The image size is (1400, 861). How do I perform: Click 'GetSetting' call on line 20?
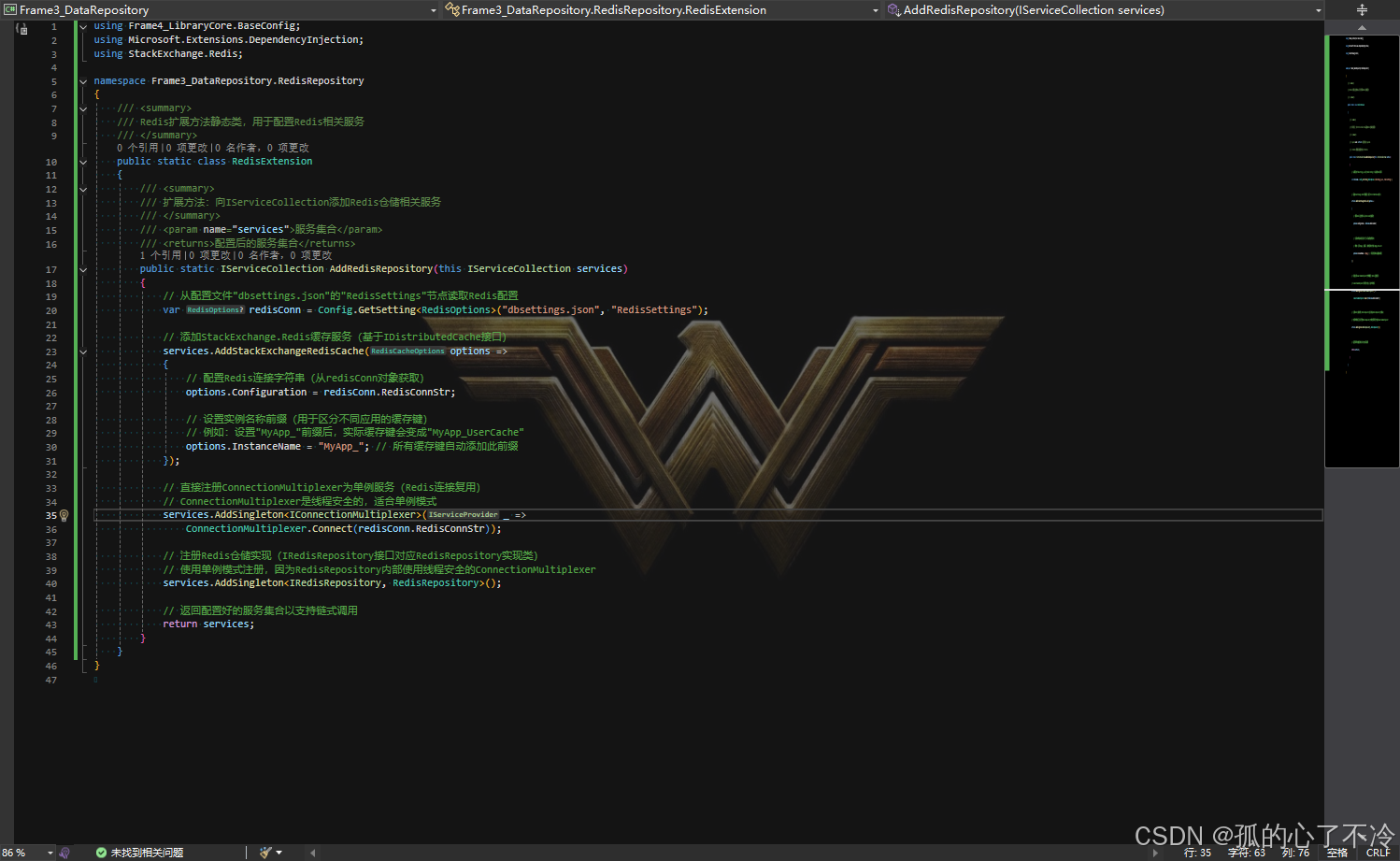pos(387,310)
